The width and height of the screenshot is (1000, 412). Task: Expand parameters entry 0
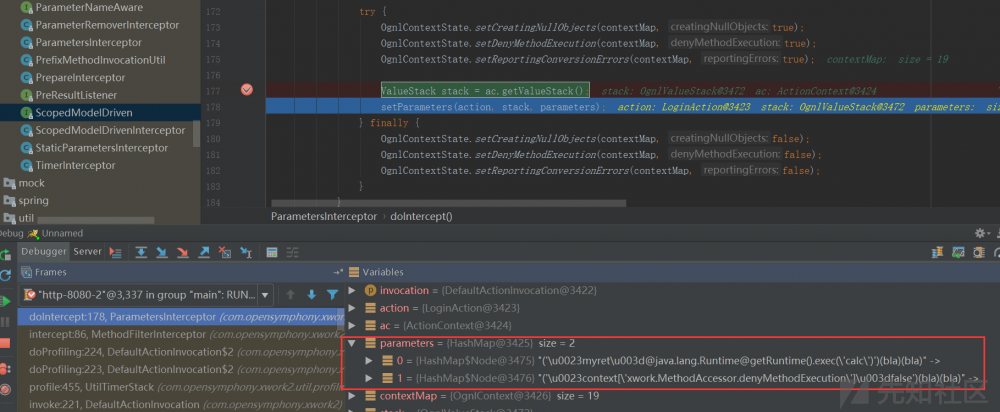[370, 361]
